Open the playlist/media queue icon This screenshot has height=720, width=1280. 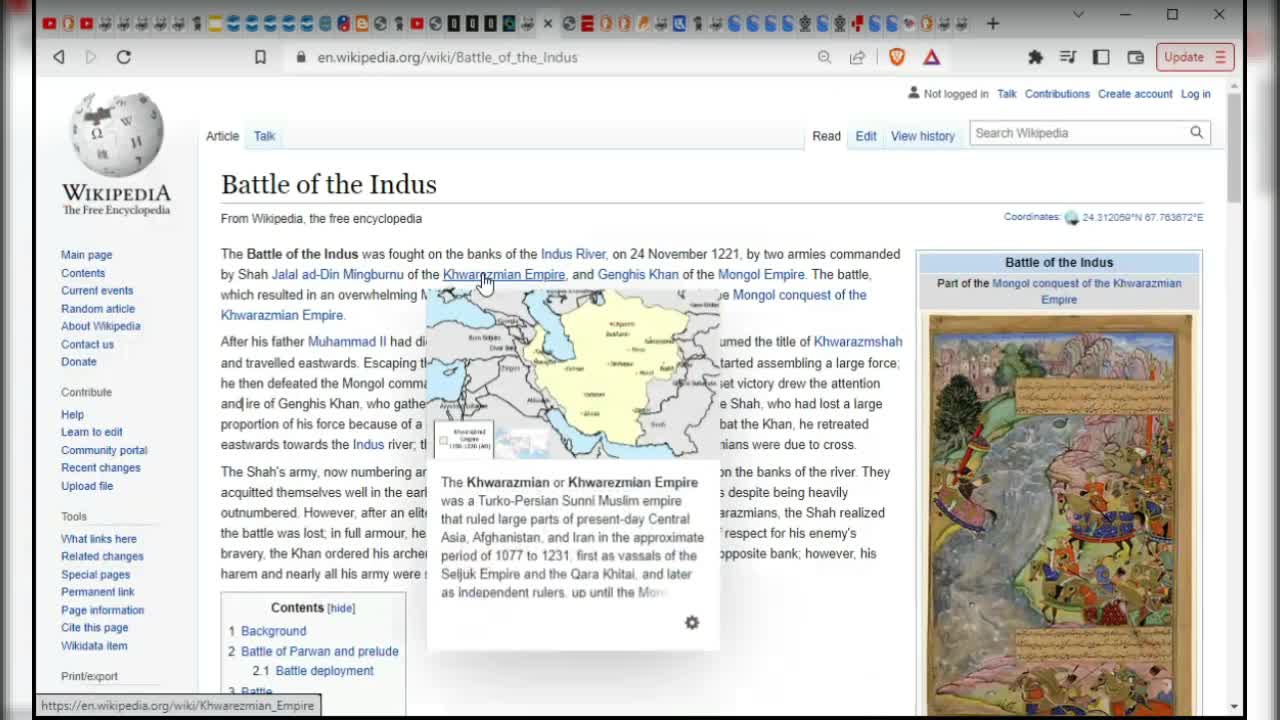(1068, 57)
